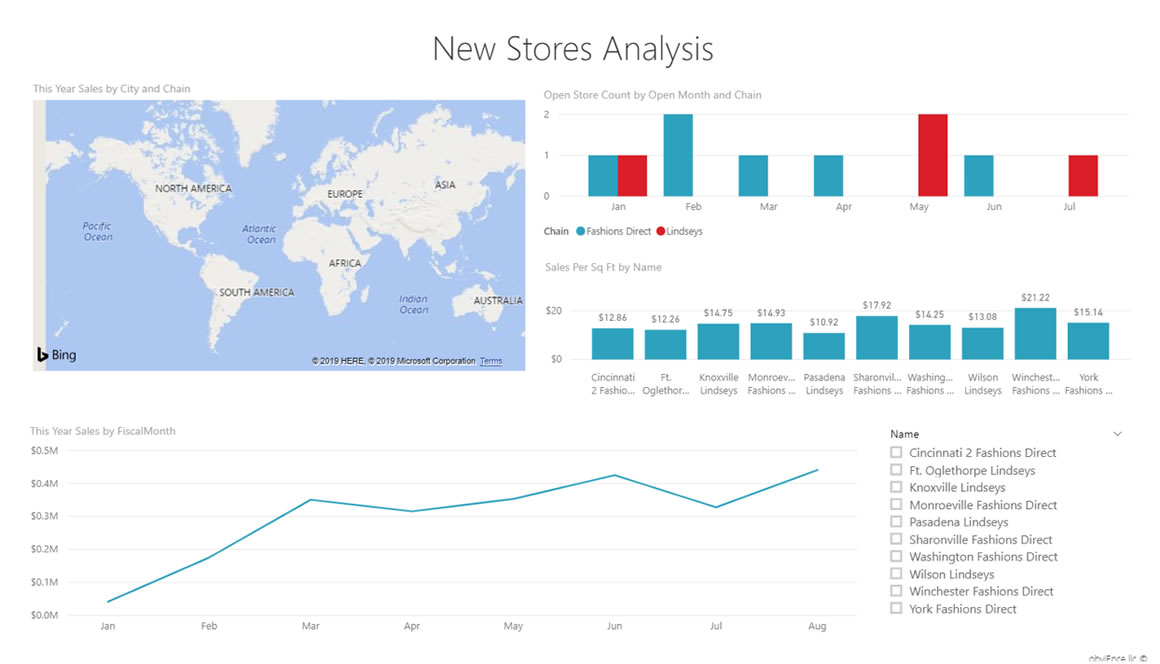The width and height of the screenshot is (1160, 664).
Task: Click the Sharonville $17.92 sales bar
Action: point(877,338)
